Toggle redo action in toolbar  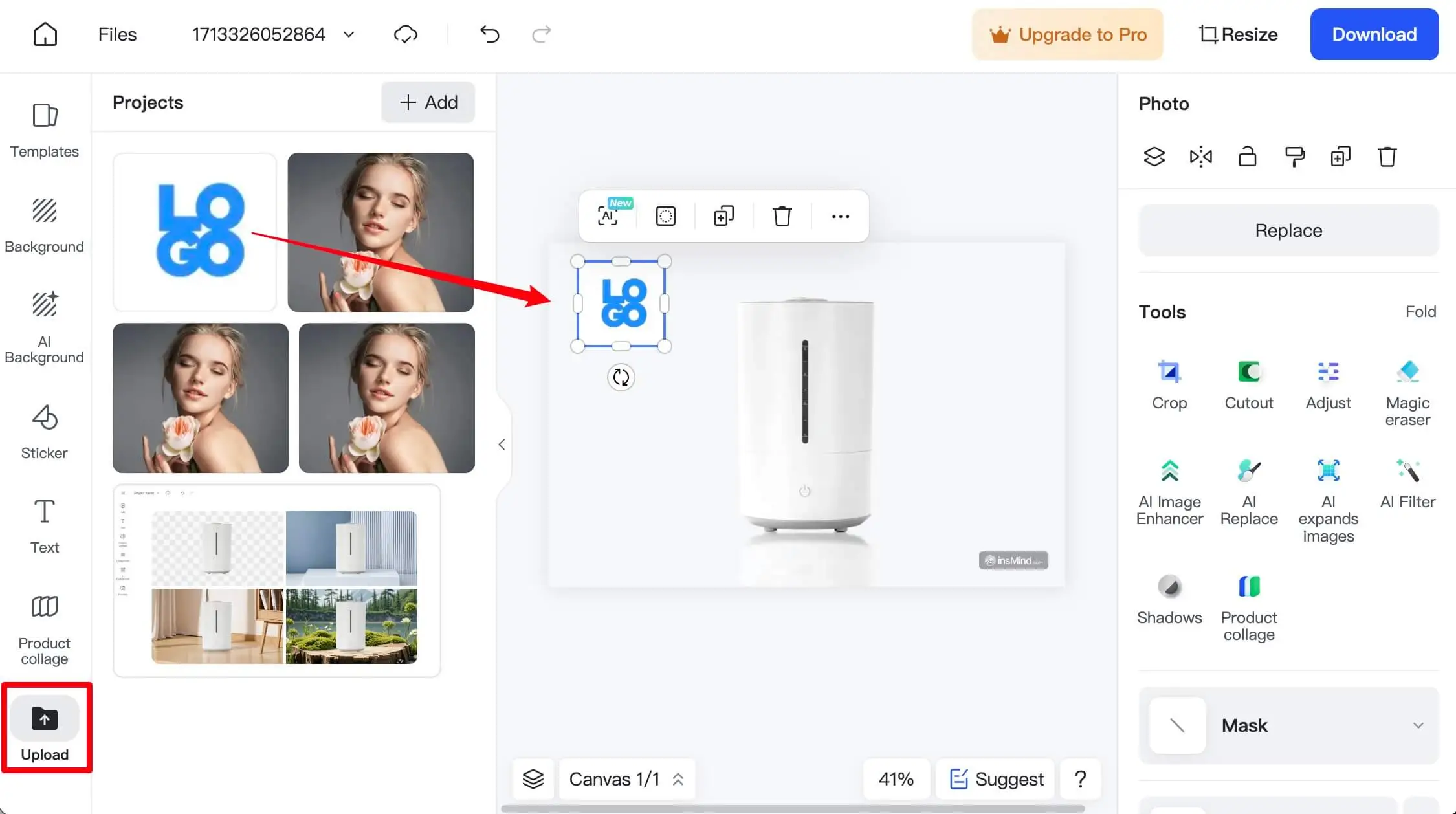[x=541, y=35]
